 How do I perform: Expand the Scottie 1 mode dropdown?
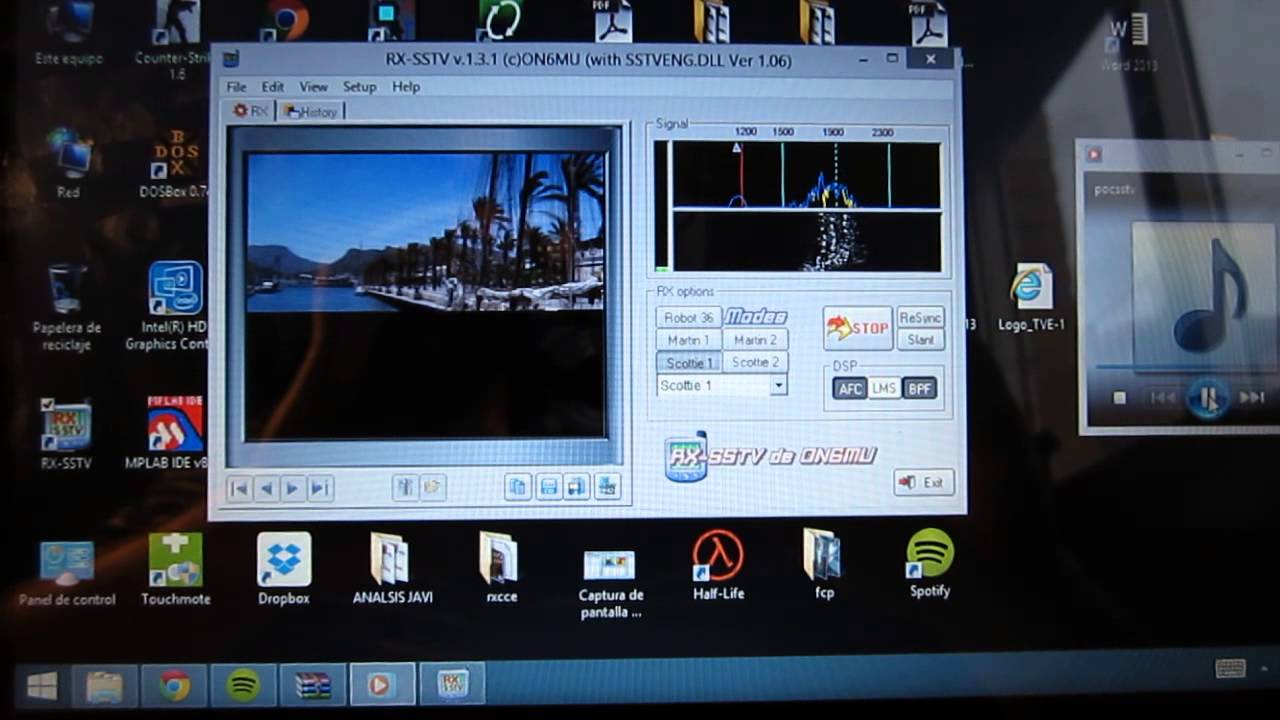point(778,386)
